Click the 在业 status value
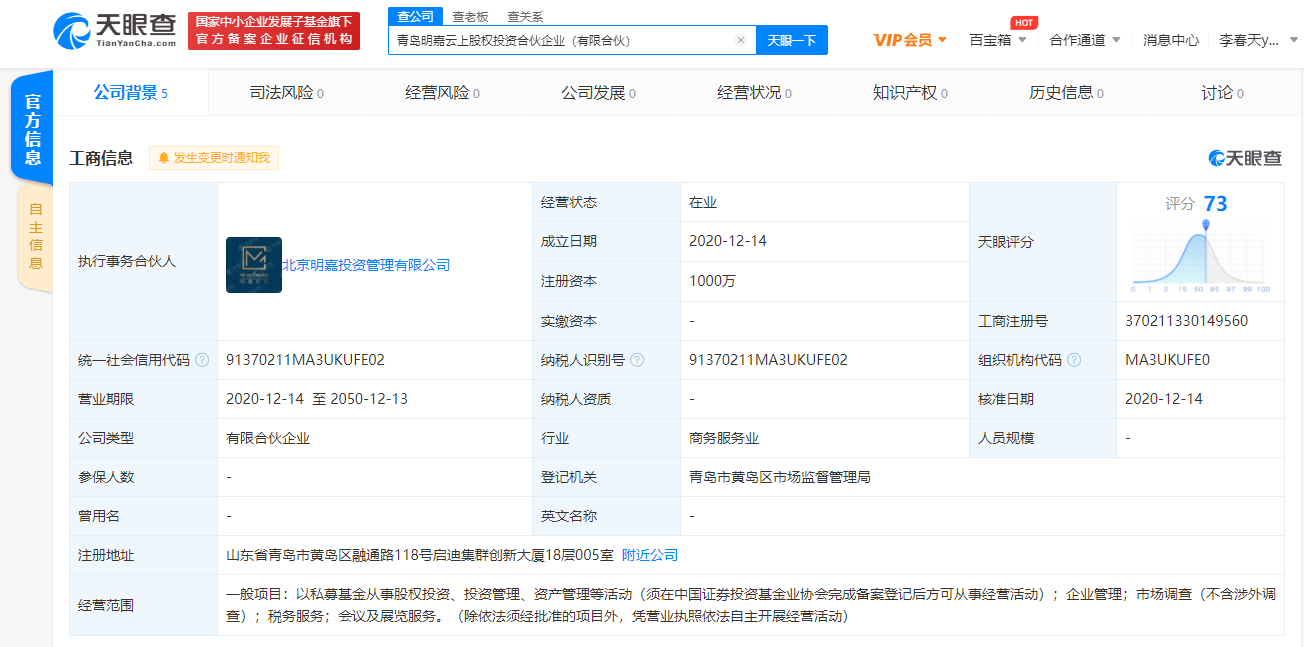This screenshot has height=647, width=1304. tap(703, 202)
